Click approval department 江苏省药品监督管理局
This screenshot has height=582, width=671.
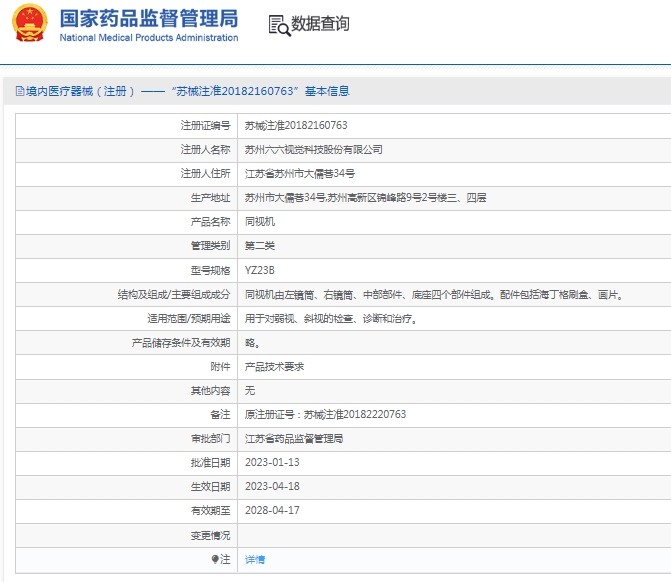point(294,438)
